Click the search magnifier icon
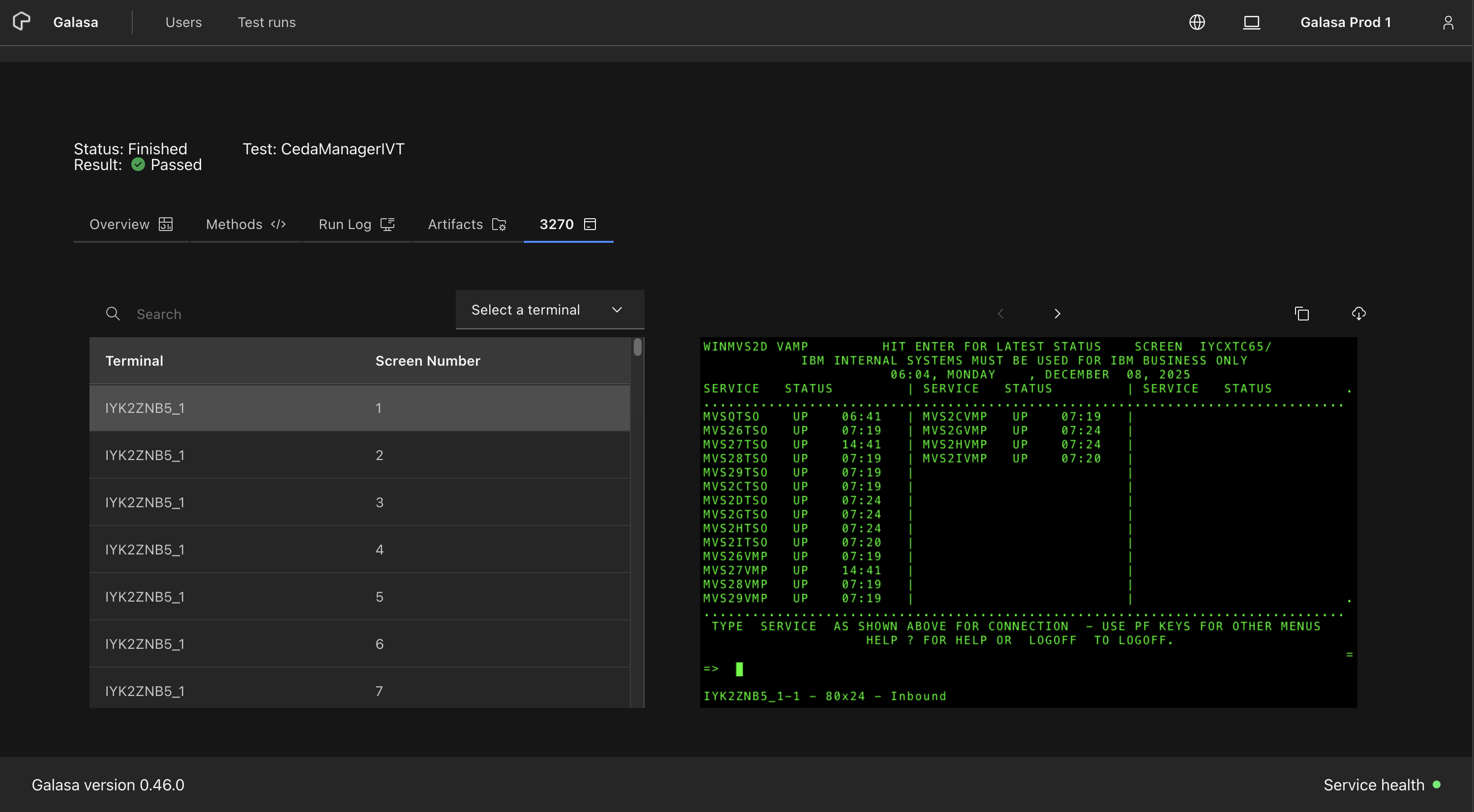This screenshot has height=812, width=1474. click(113, 314)
